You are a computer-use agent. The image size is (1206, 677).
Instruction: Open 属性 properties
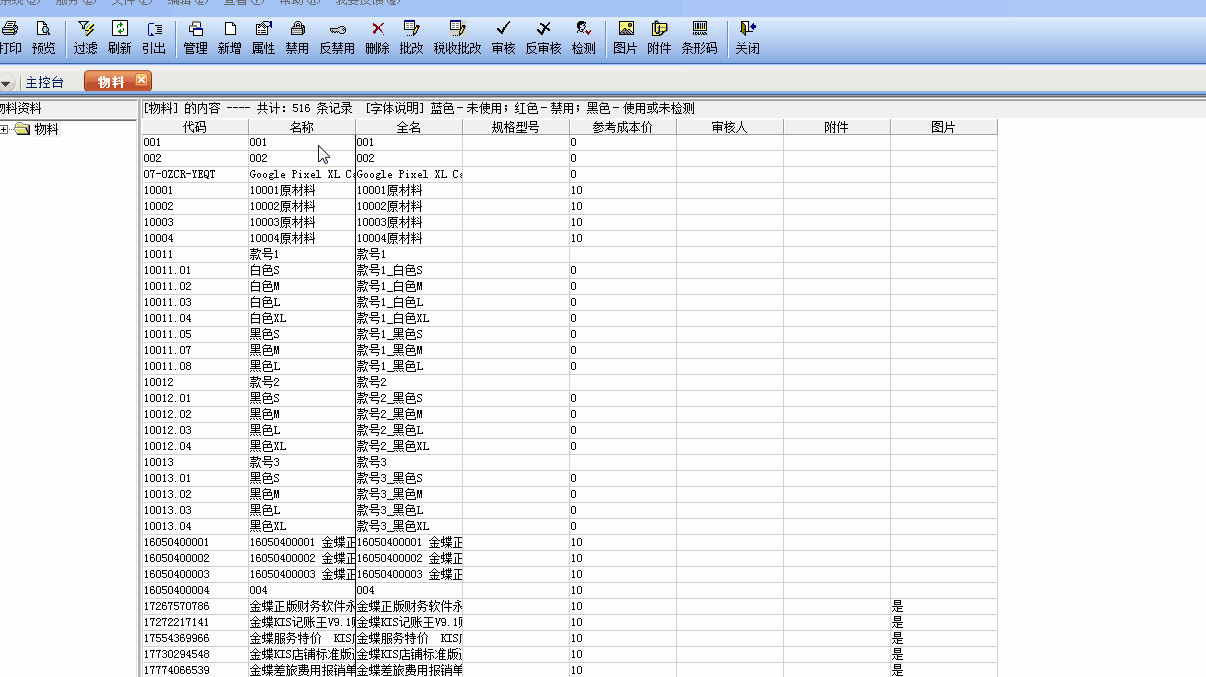tap(263, 37)
